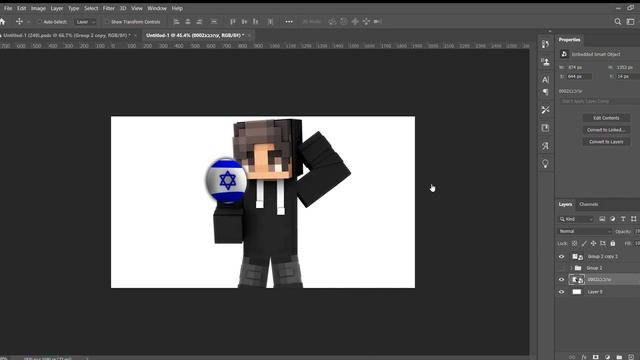Screen dimensions: 640x360
Task: Lock image pixels brush icon
Action: tap(584, 243)
